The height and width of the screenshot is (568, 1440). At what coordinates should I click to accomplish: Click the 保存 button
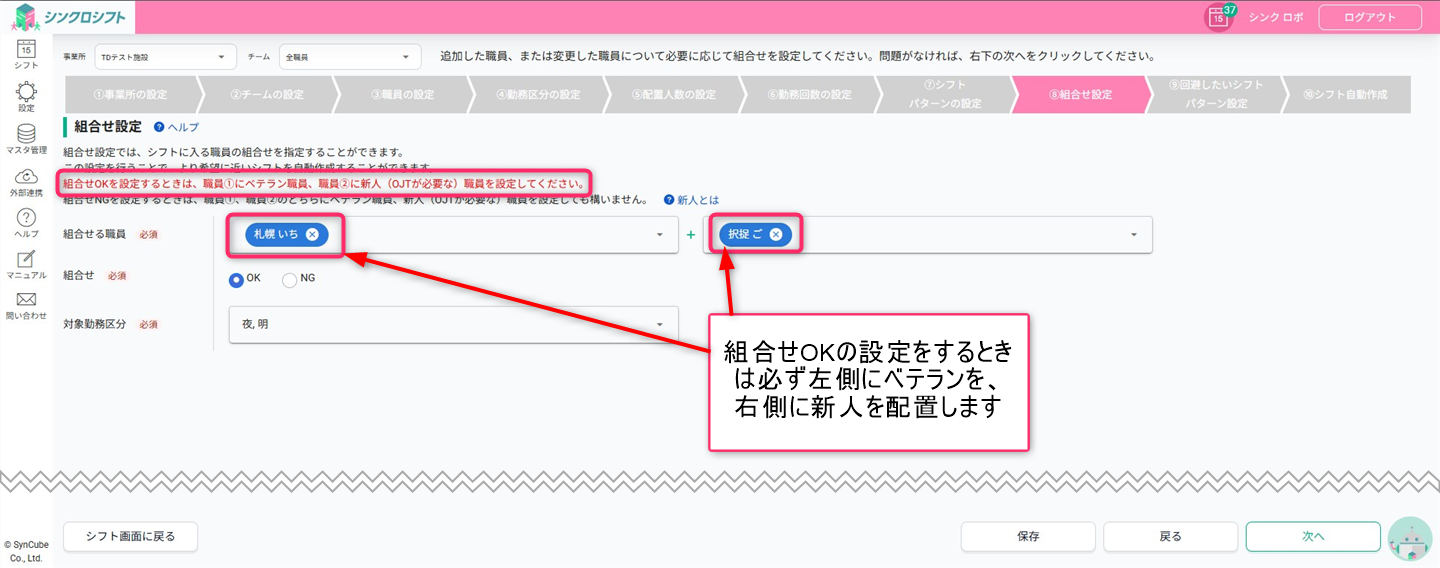coord(1028,536)
